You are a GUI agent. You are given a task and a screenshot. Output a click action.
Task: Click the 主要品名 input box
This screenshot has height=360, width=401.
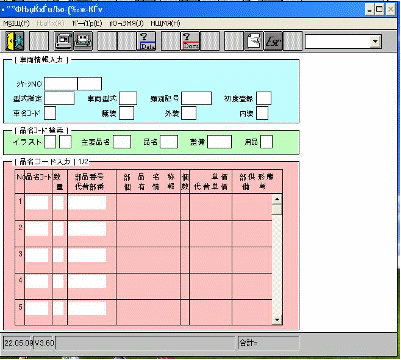pyautogui.click(x=122, y=142)
